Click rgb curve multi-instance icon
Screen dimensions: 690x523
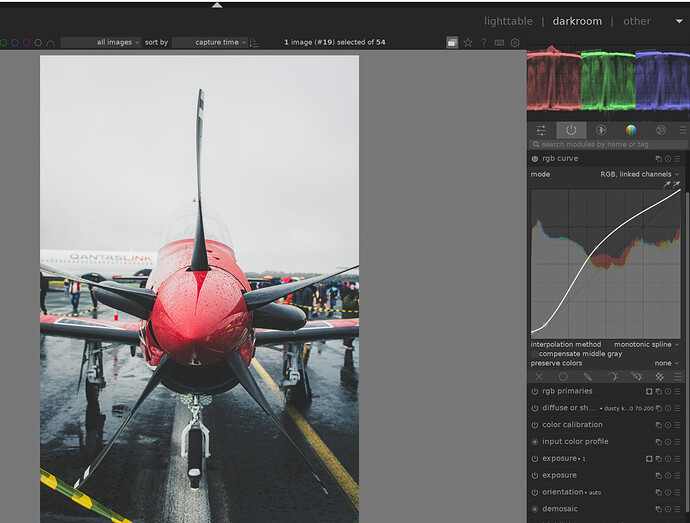click(659, 159)
